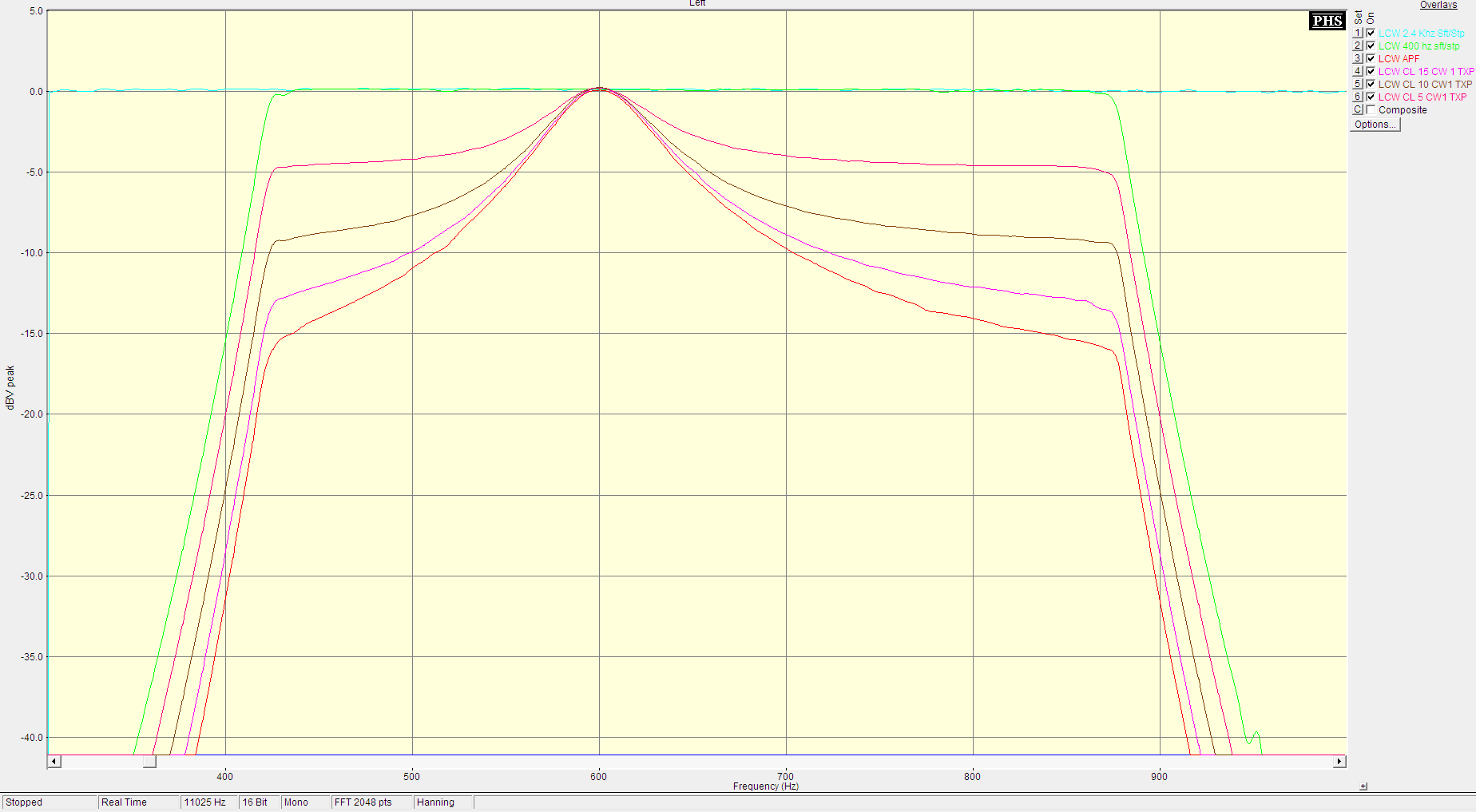The image size is (1476, 812).
Task: Open the Hanning window type selector
Action: pos(435,802)
